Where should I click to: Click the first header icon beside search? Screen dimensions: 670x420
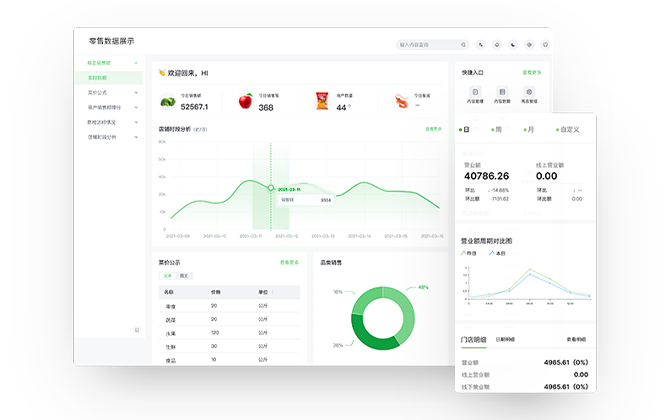coord(479,45)
